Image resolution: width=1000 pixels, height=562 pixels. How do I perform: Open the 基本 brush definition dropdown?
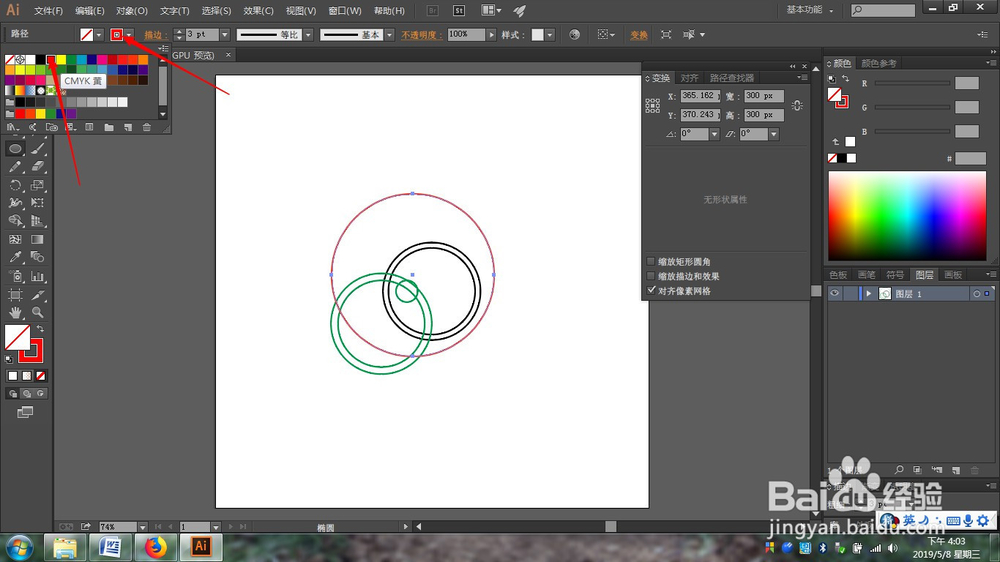[389, 35]
